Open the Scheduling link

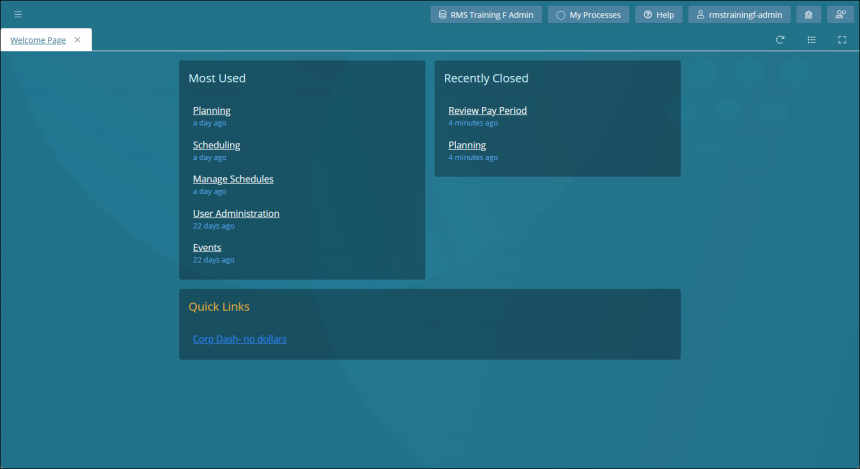216,145
